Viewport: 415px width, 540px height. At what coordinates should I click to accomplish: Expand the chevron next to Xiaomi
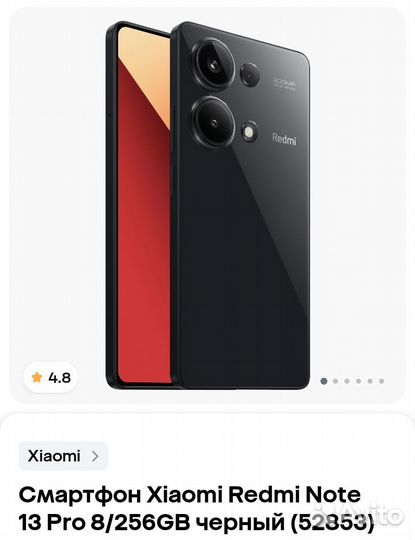(x=95, y=456)
